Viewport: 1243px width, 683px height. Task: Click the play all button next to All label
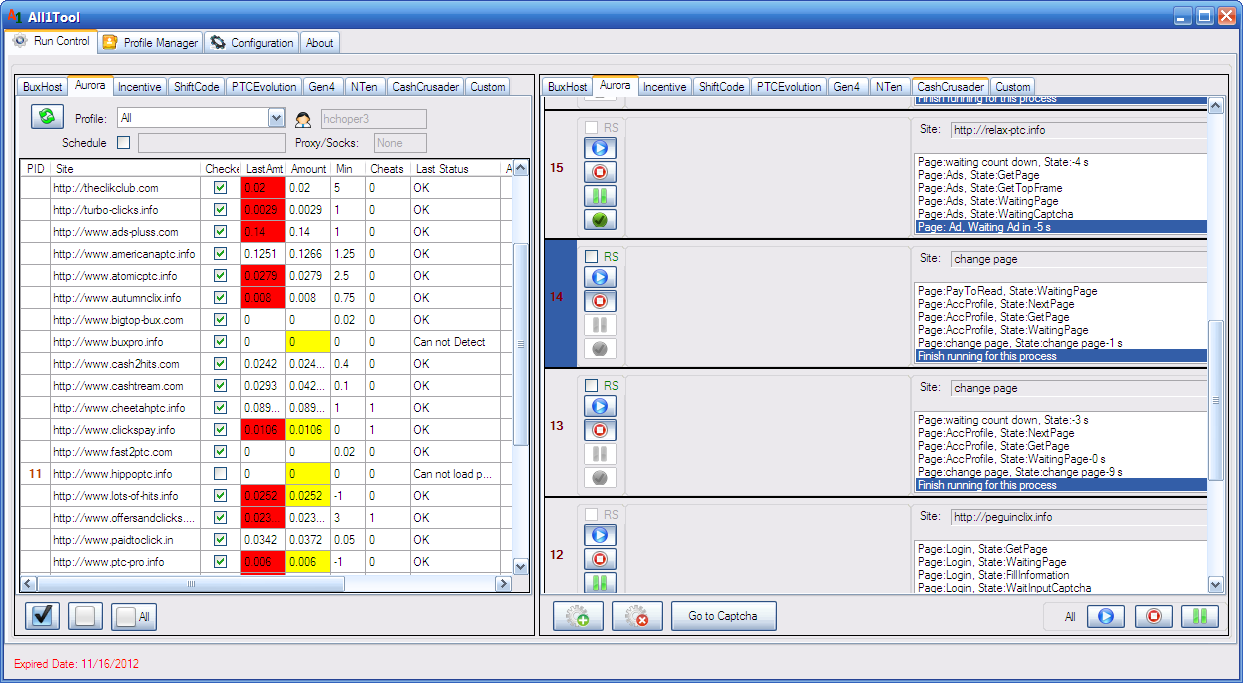[1106, 616]
